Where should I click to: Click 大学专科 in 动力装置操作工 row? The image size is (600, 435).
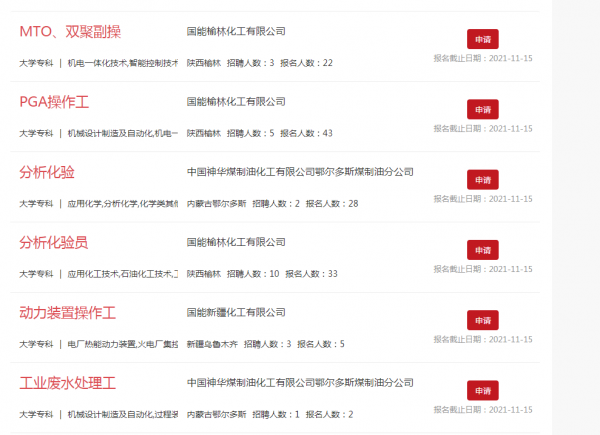pyautogui.click(x=36, y=344)
